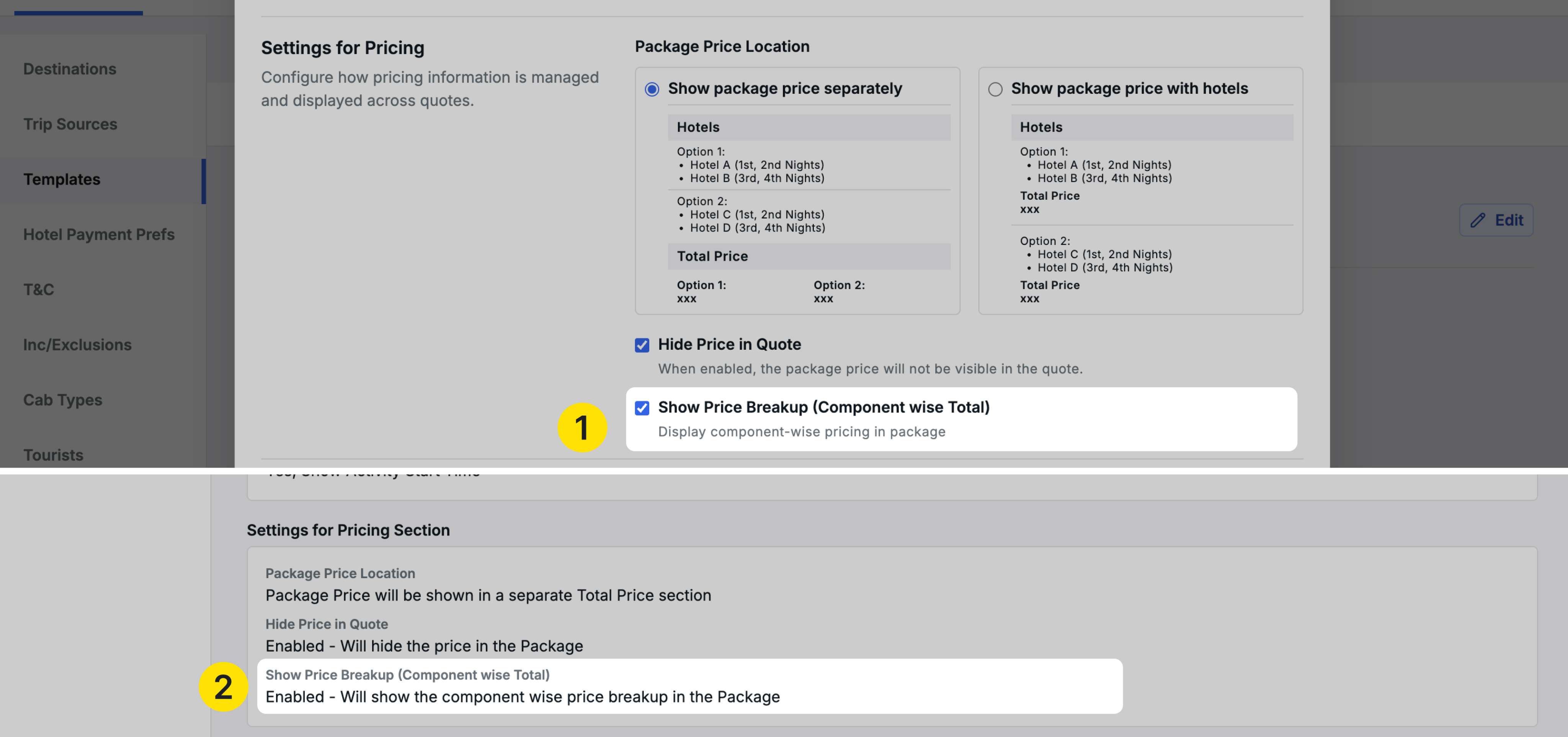Open T&C sidebar section

pos(38,290)
